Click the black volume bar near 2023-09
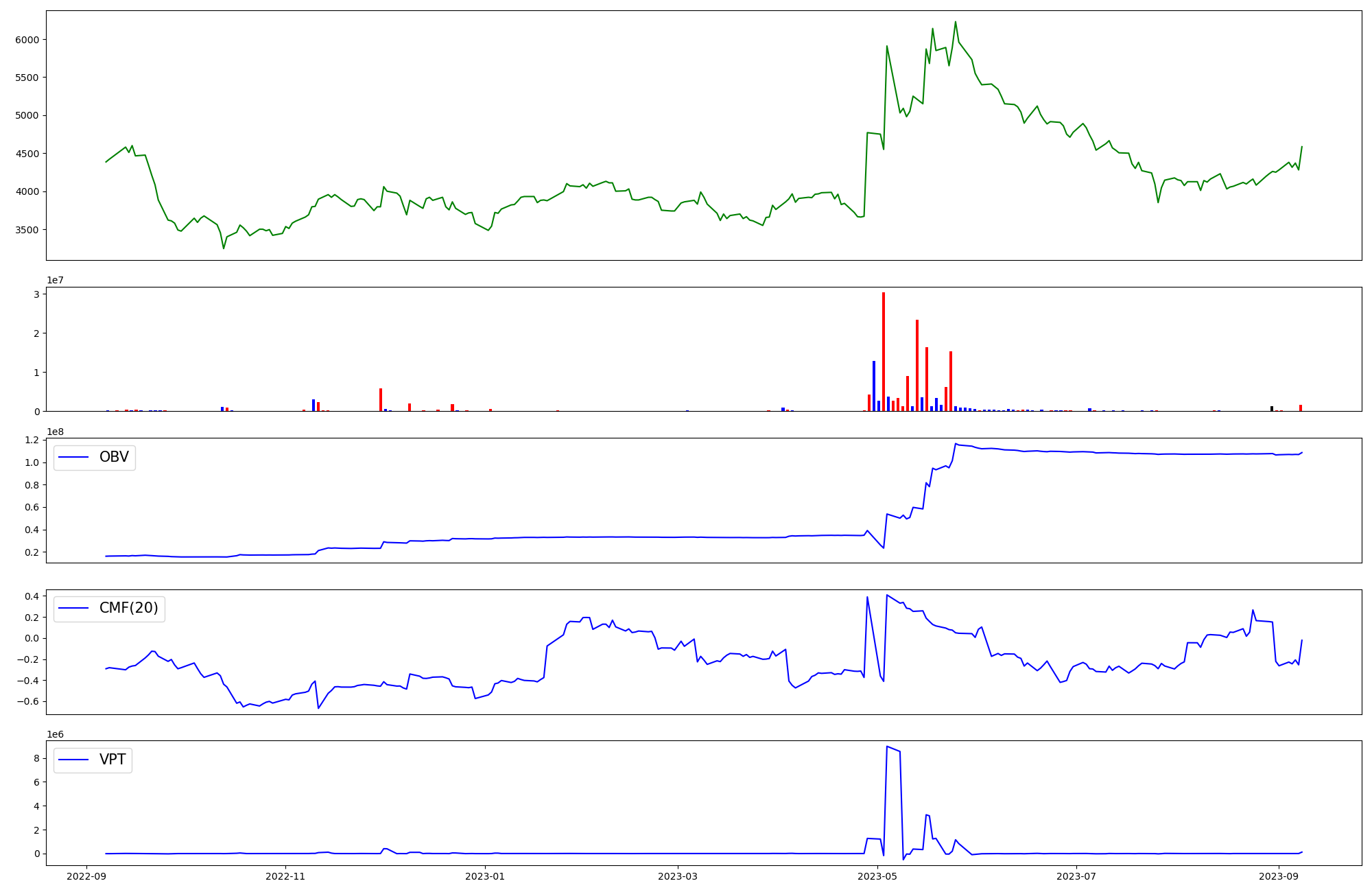 [1272, 408]
